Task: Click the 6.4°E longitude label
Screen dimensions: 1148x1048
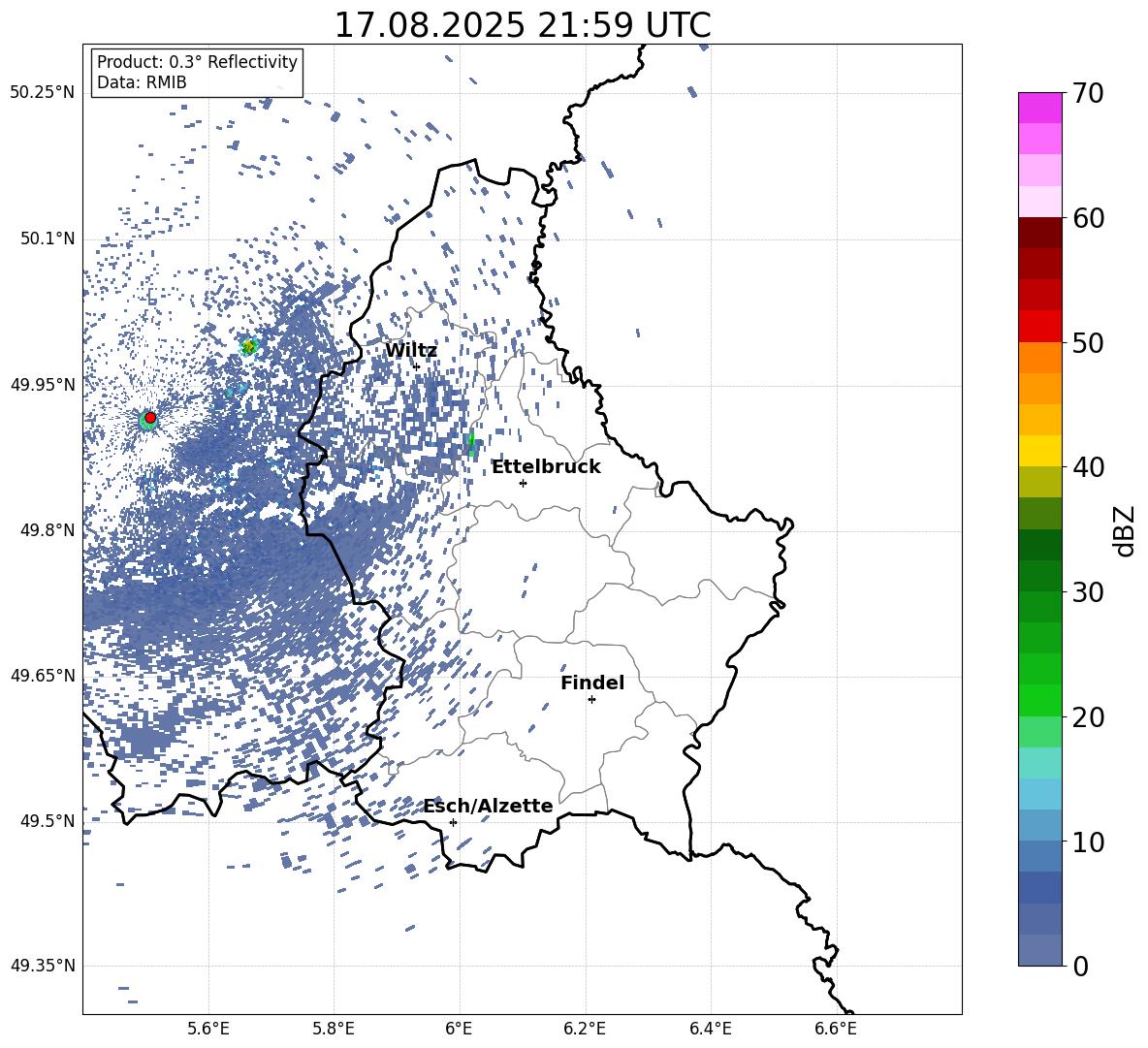Action: (x=710, y=1029)
